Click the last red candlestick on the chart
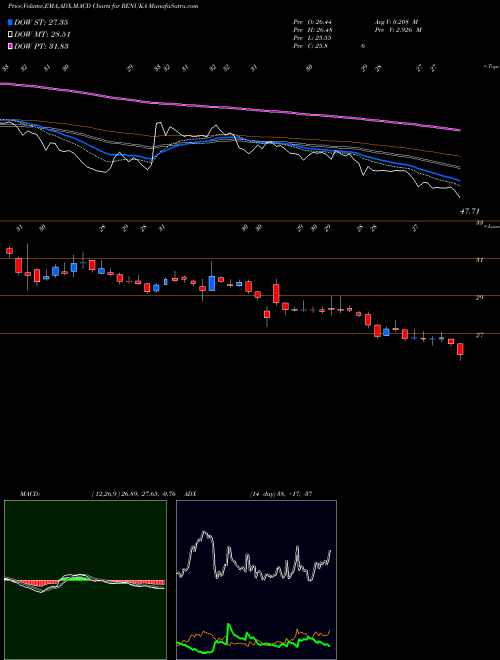Image resolution: width=500 pixels, height=660 pixels. tap(460, 349)
